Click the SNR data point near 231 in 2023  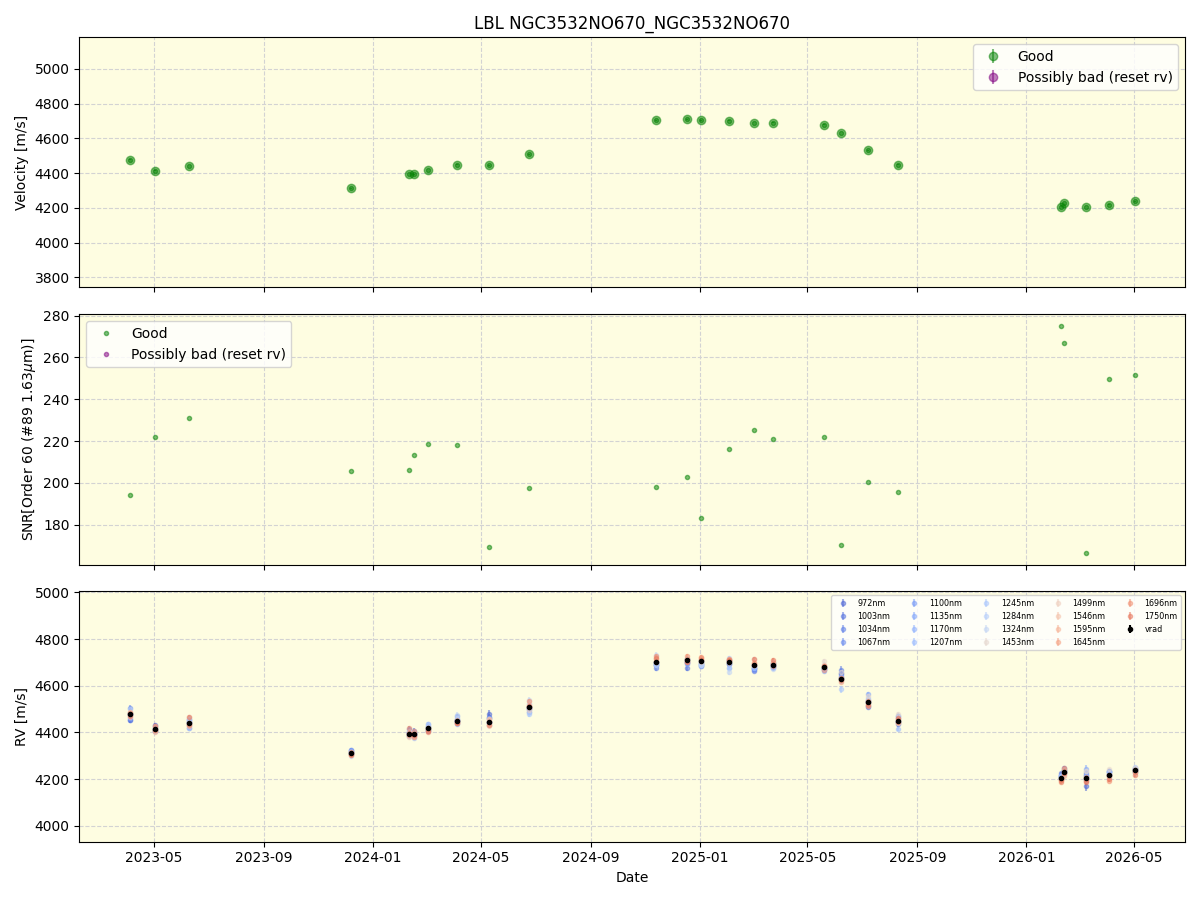(x=189, y=418)
